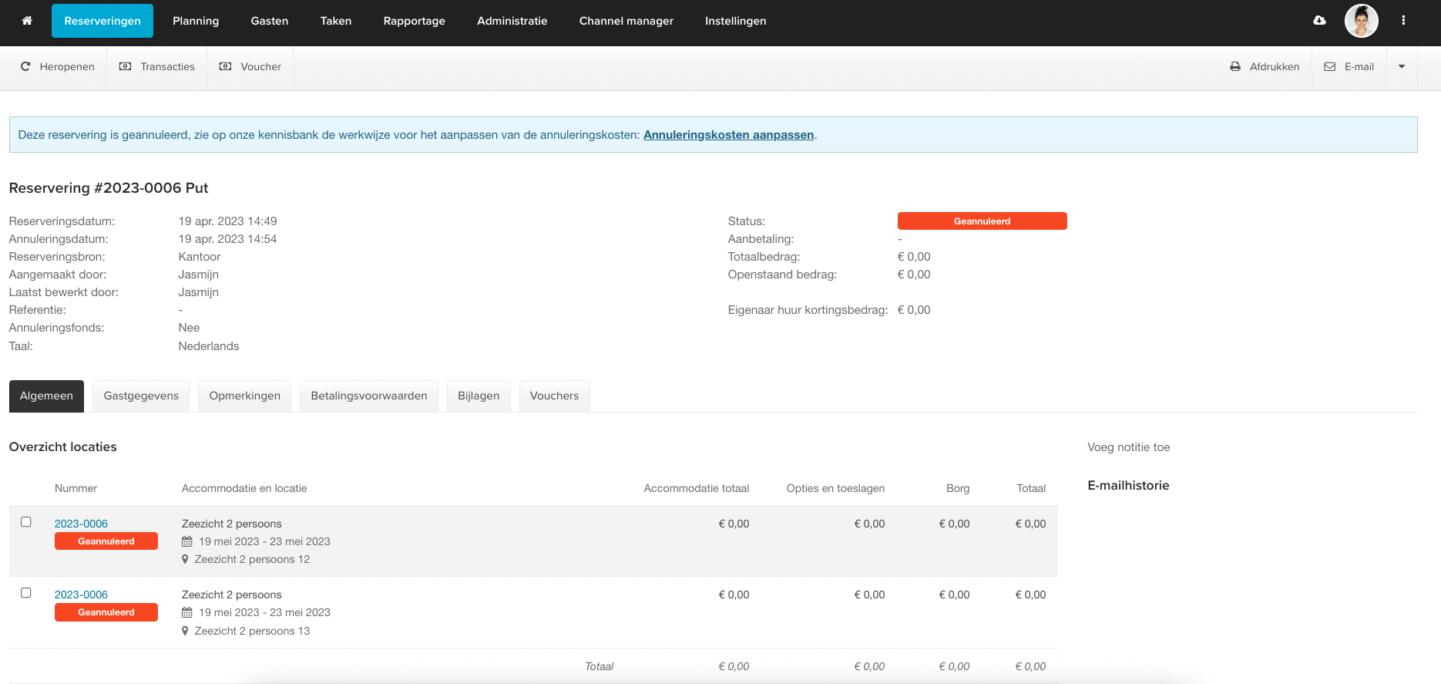Switch to the Betalingsvoorwaarden tab
The height and width of the screenshot is (684, 1441).
pyautogui.click(x=368, y=396)
